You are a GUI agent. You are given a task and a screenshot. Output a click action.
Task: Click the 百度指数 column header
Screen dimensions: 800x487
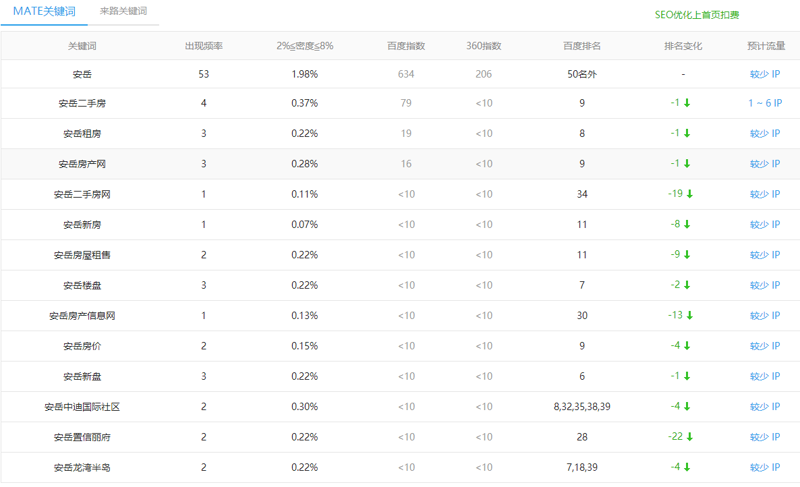coord(406,46)
